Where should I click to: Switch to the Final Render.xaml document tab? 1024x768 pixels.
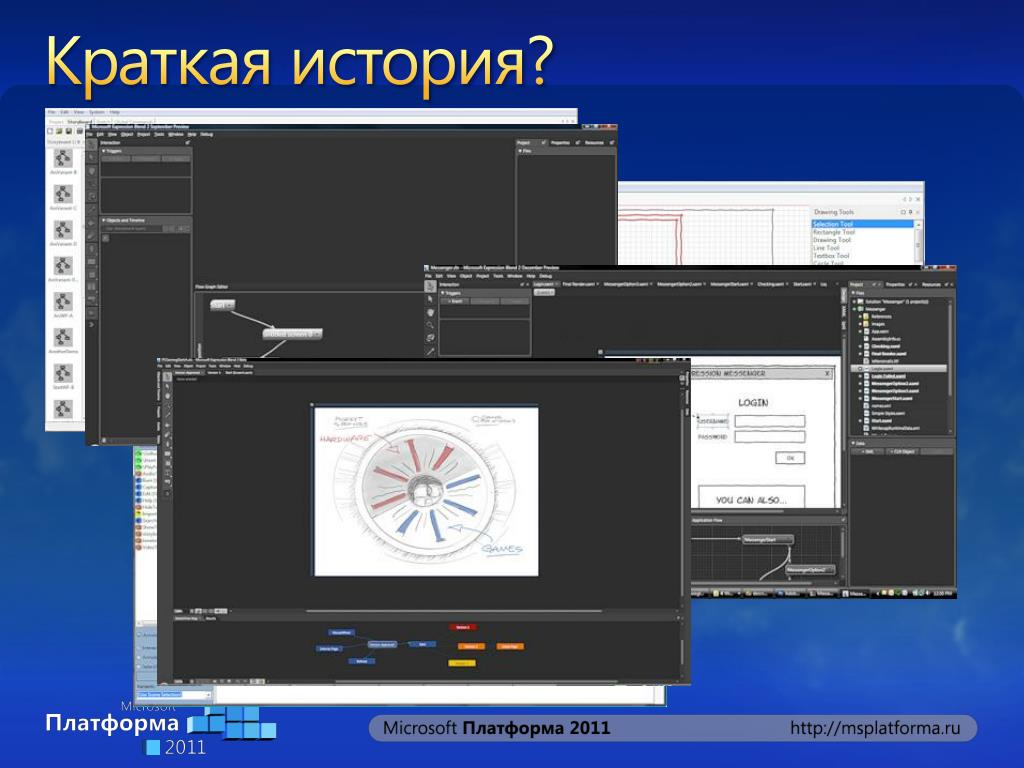click(x=578, y=284)
